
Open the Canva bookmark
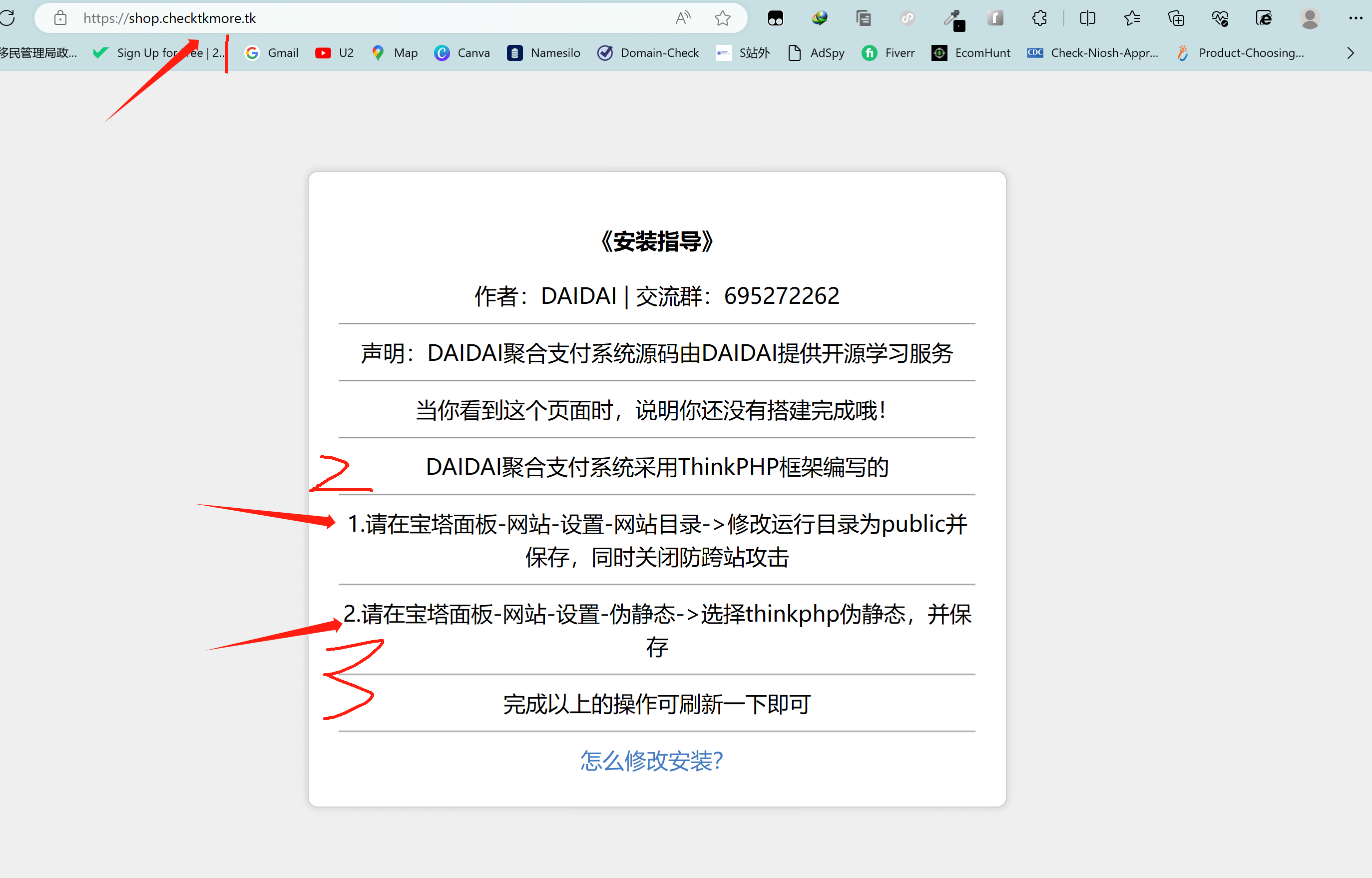[x=461, y=53]
